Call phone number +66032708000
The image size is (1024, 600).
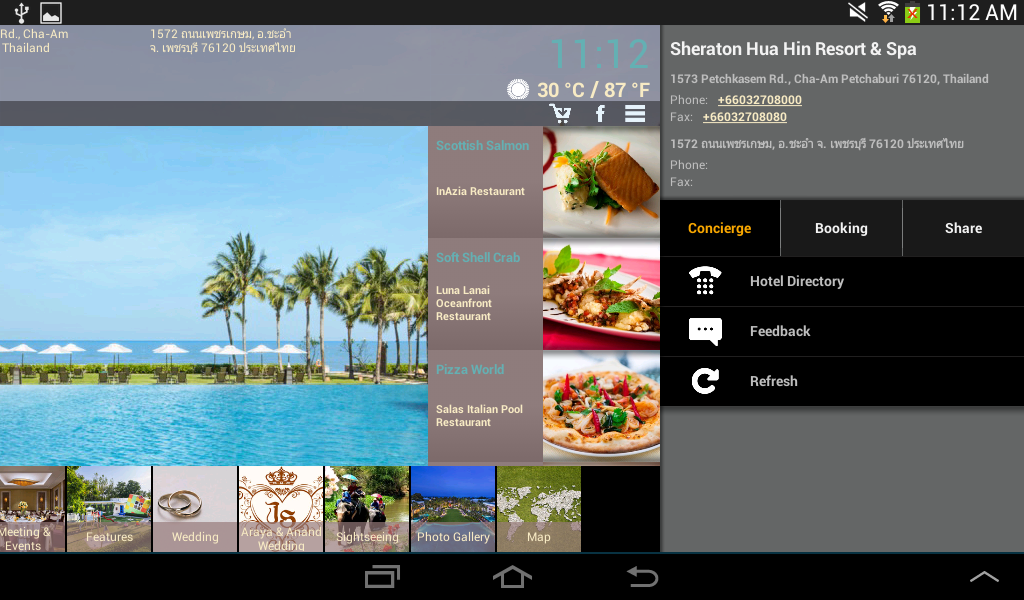[x=760, y=100]
